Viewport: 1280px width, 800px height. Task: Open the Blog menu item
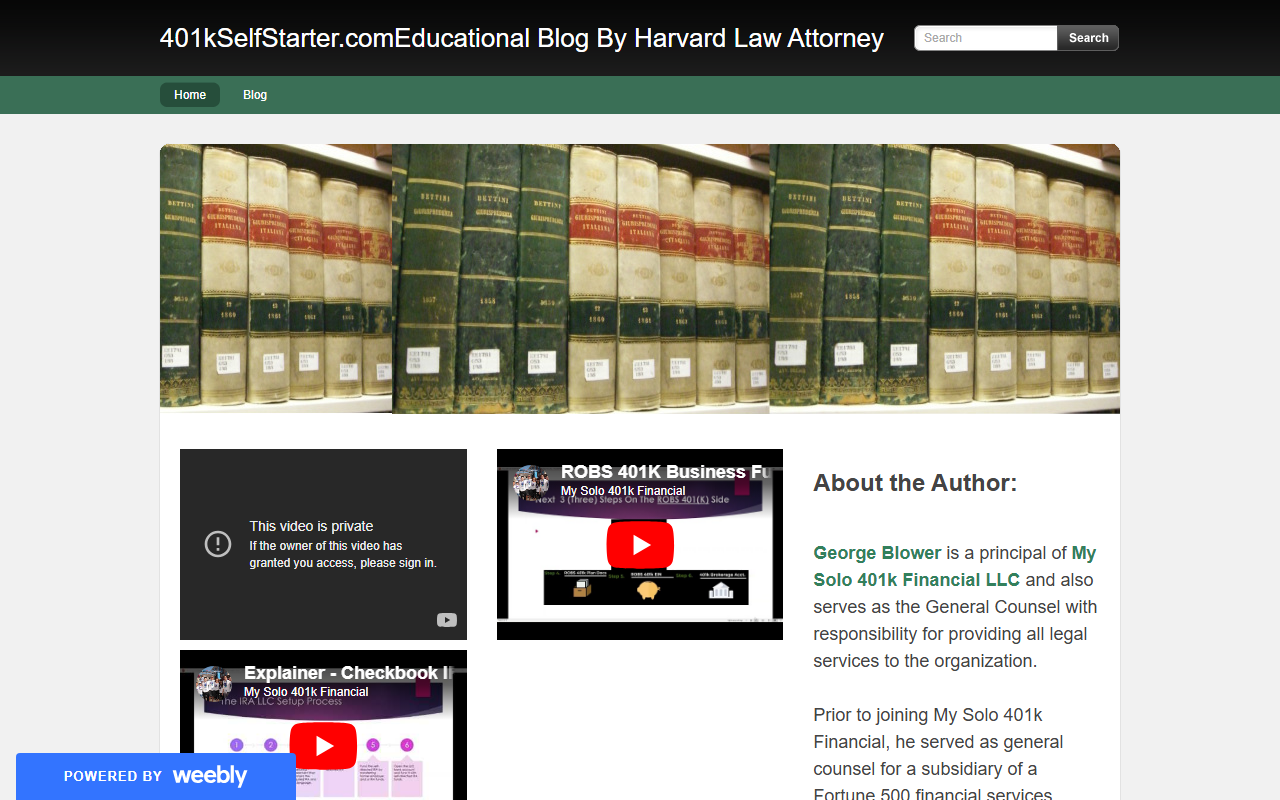click(x=255, y=95)
